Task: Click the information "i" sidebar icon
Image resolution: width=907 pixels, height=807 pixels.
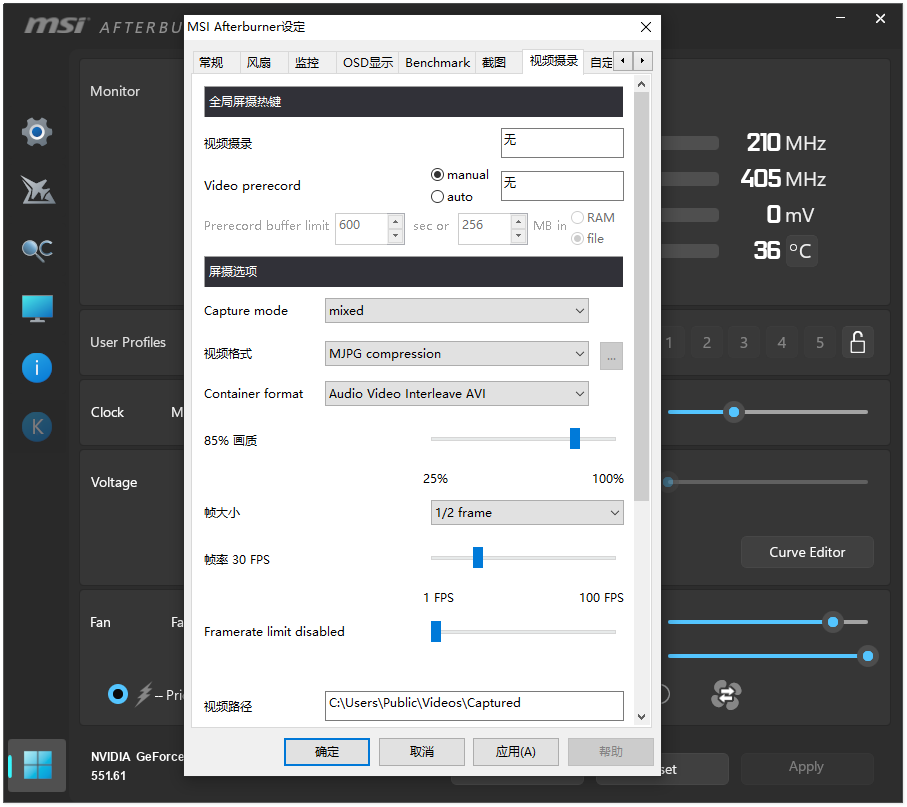Action: (x=36, y=368)
